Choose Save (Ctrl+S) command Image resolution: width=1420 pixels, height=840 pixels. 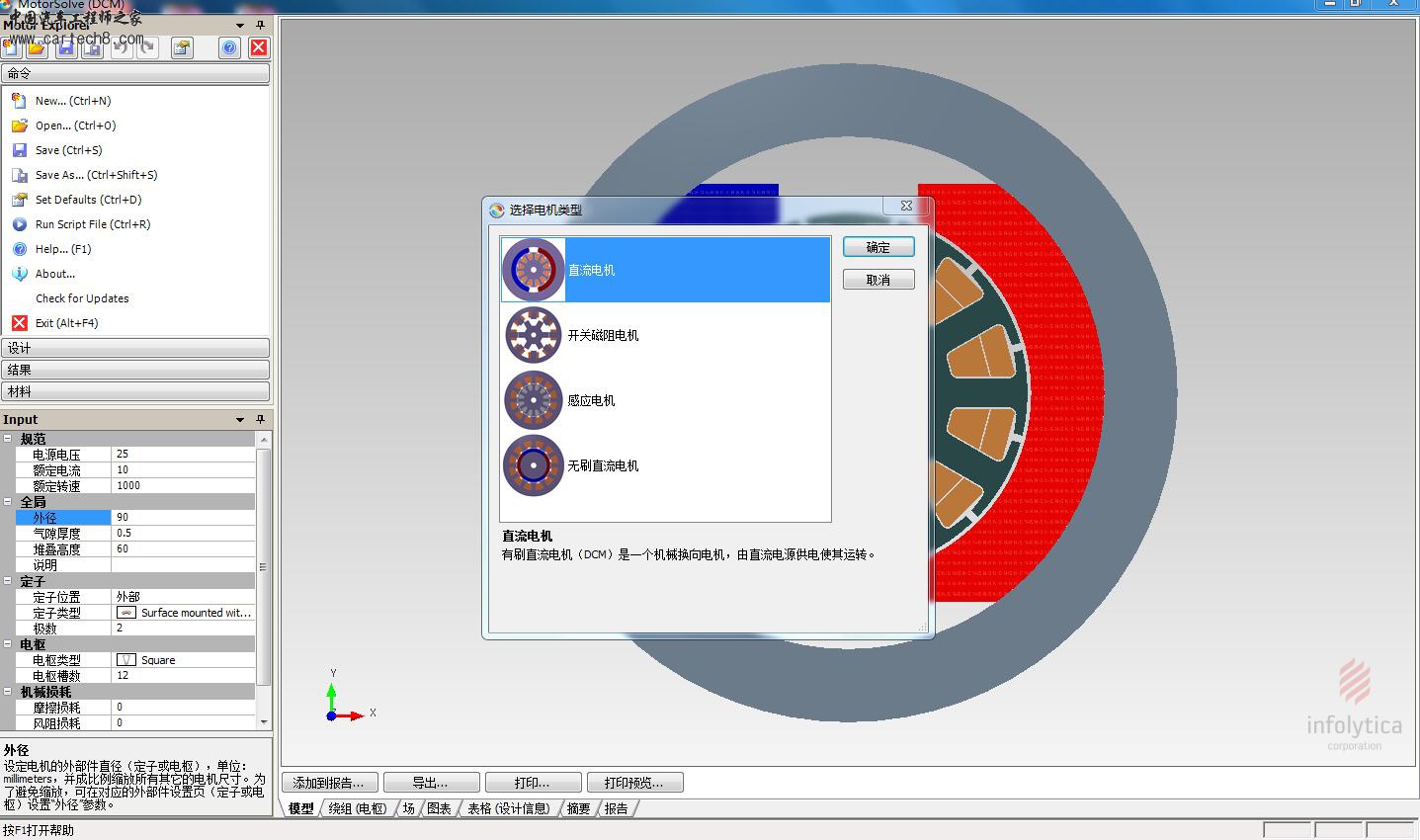[68, 150]
